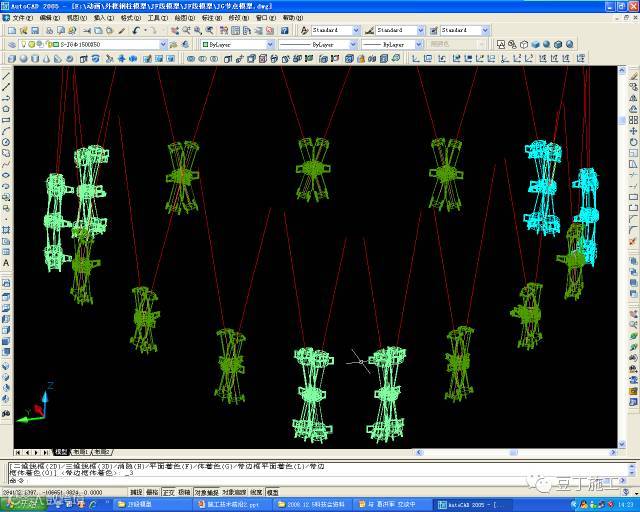Click the horizontal scrollbar of drawing area
Viewport: 640px width, 512px height.
pos(516,452)
